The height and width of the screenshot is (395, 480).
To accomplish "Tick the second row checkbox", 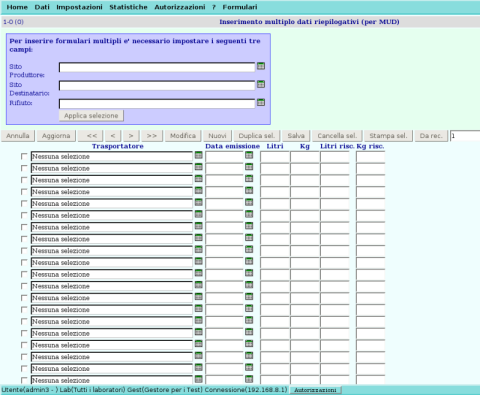I will coord(24,168).
